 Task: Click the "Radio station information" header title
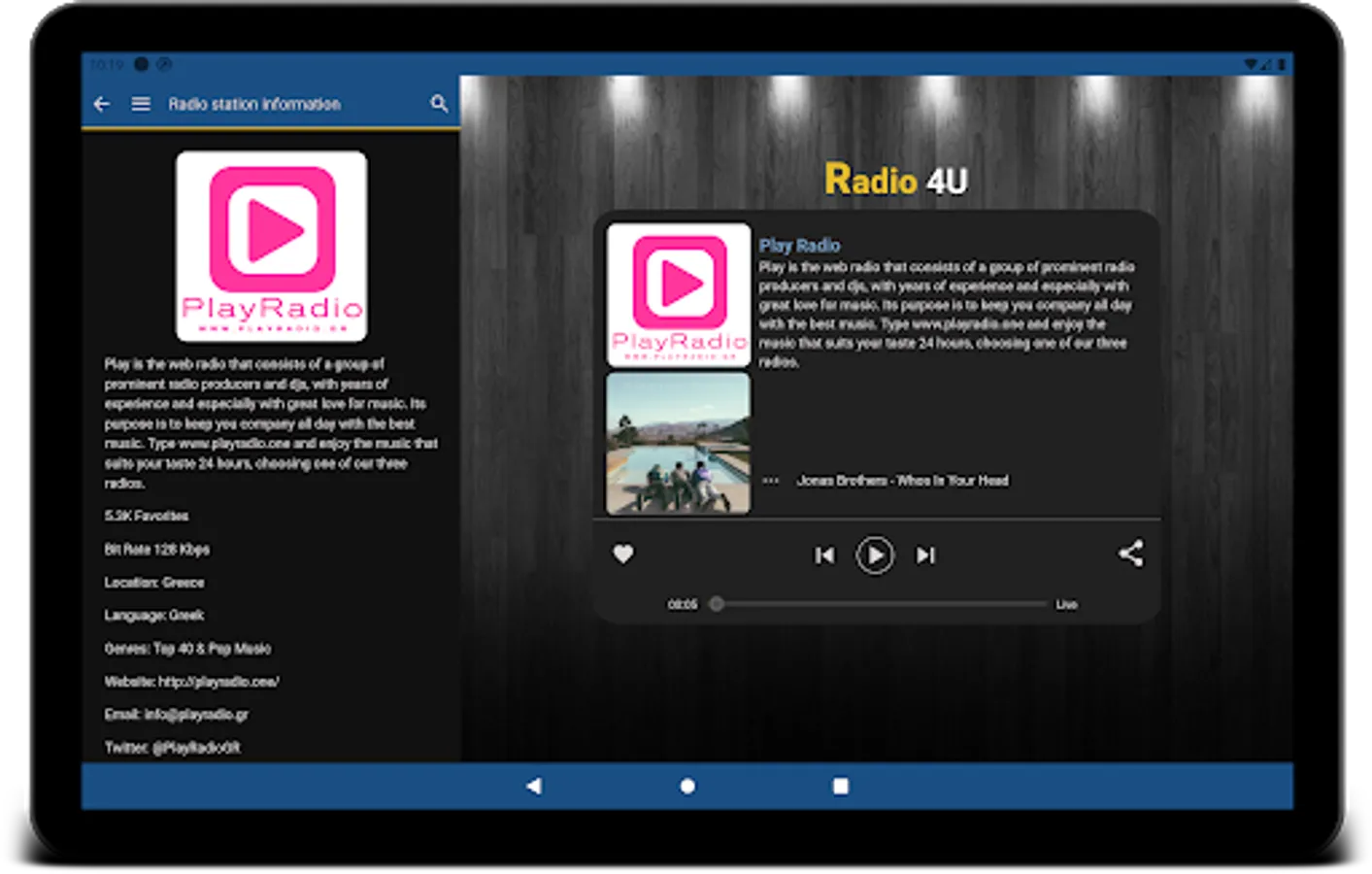tap(254, 104)
